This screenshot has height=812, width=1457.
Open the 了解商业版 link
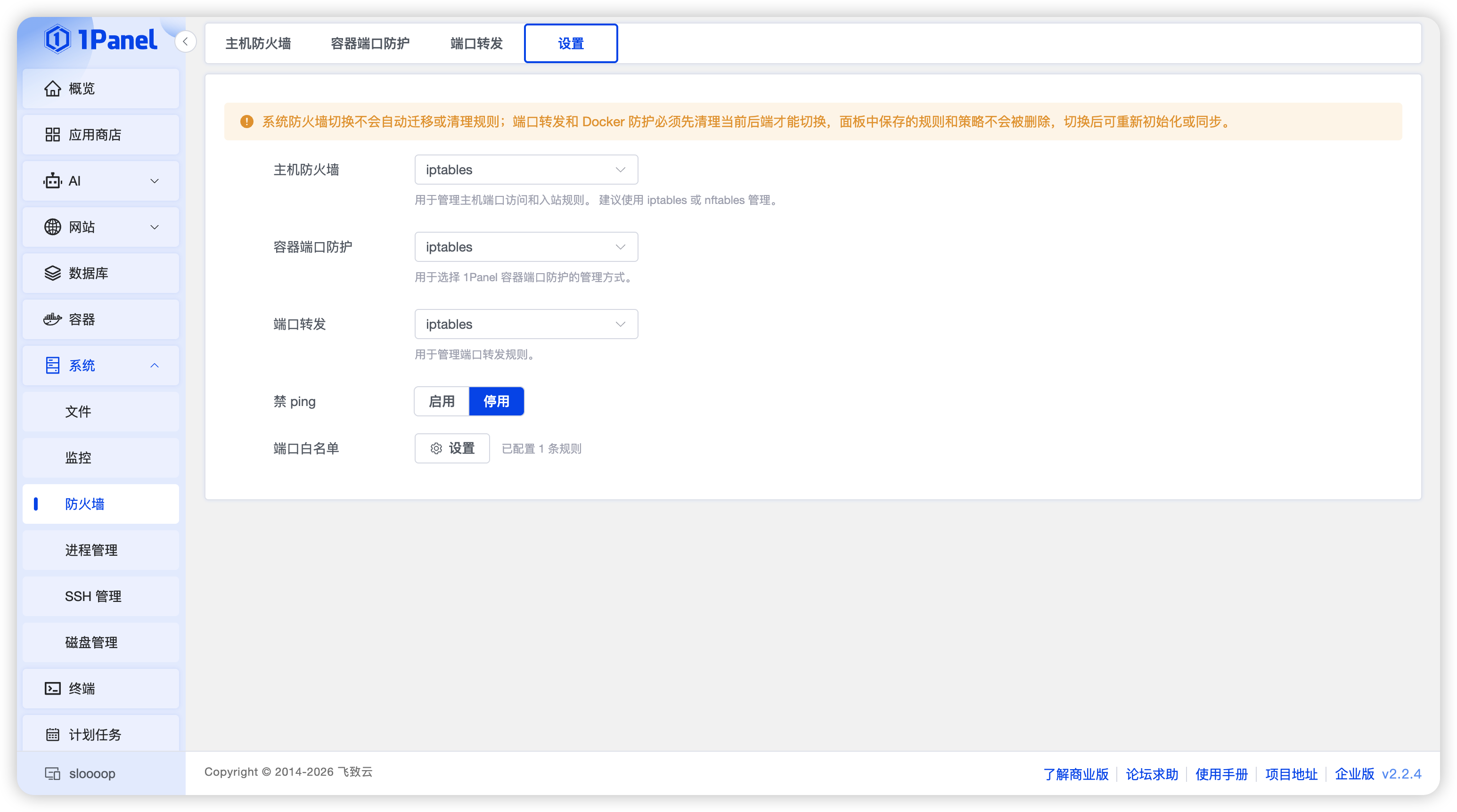[1076, 773]
